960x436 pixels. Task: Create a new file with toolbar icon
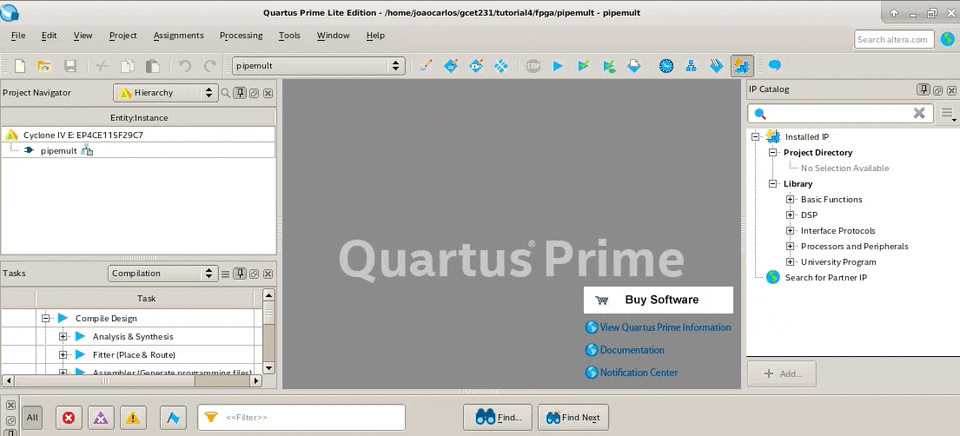[x=20, y=66]
